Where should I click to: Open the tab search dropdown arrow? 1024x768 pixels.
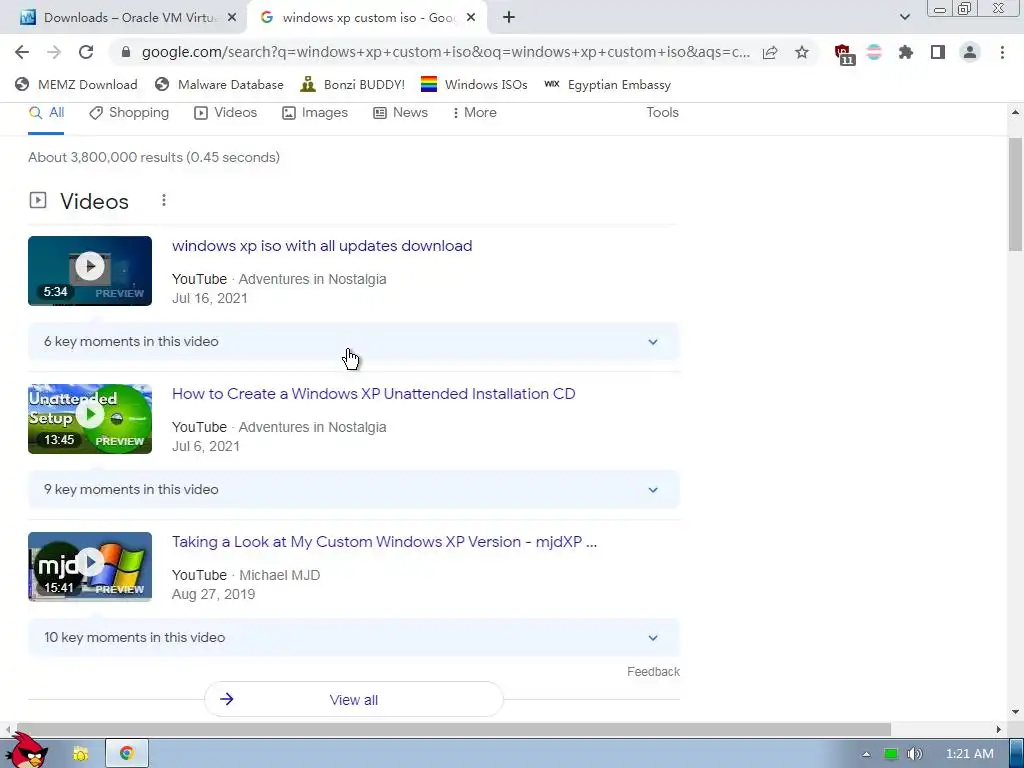904,18
